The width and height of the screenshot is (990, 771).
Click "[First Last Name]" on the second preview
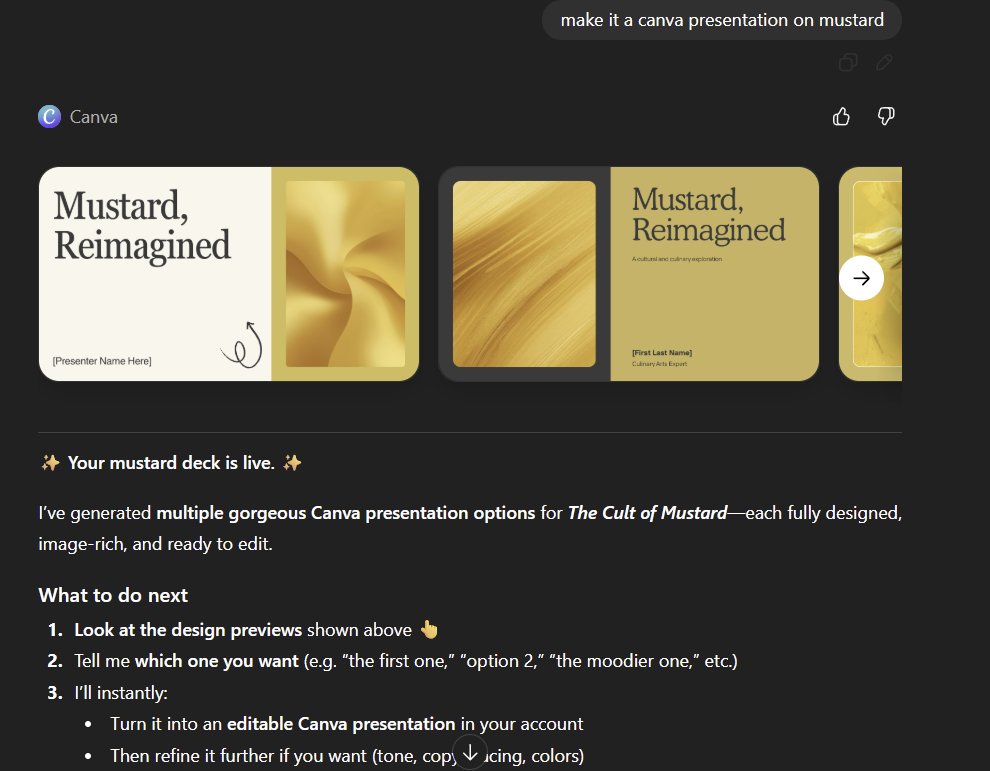[661, 353]
